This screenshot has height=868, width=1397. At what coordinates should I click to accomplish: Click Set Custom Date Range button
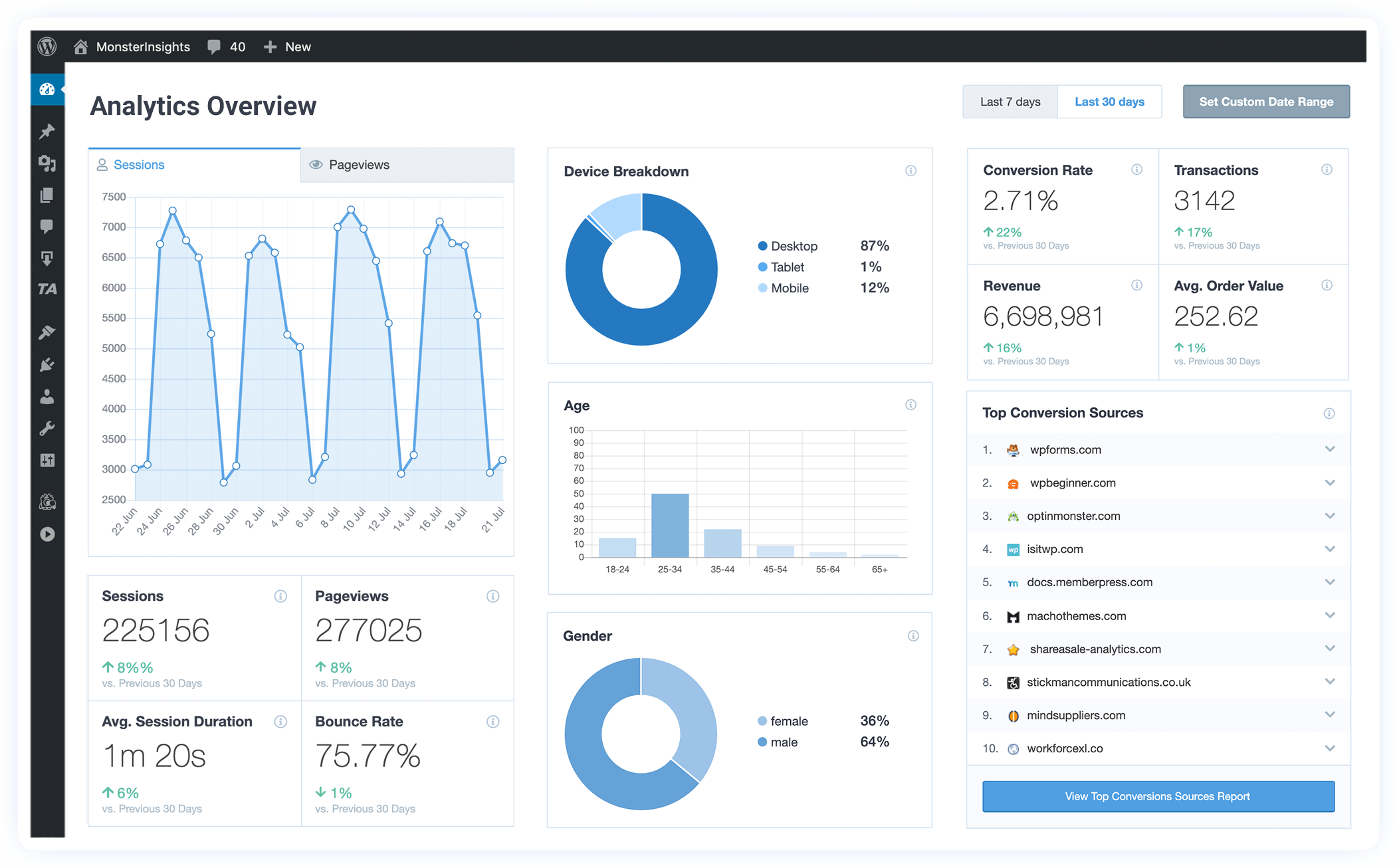pyautogui.click(x=1265, y=101)
